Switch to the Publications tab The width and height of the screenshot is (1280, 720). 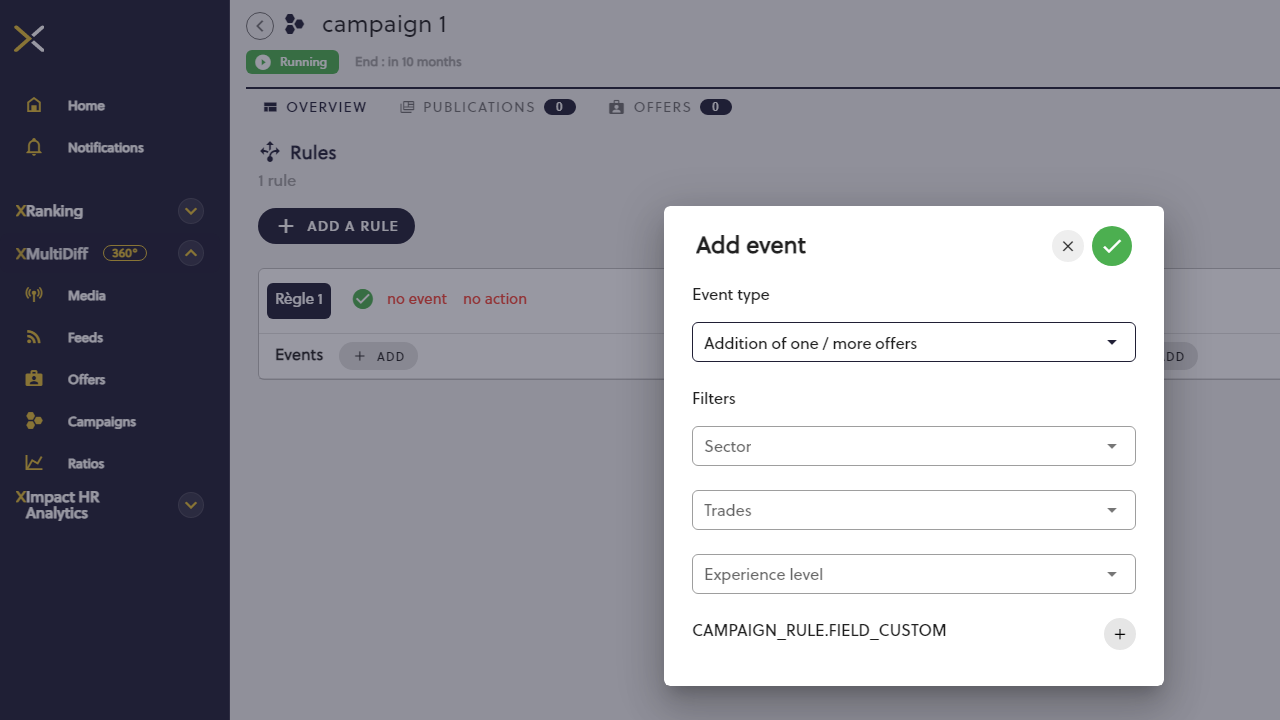click(x=487, y=107)
